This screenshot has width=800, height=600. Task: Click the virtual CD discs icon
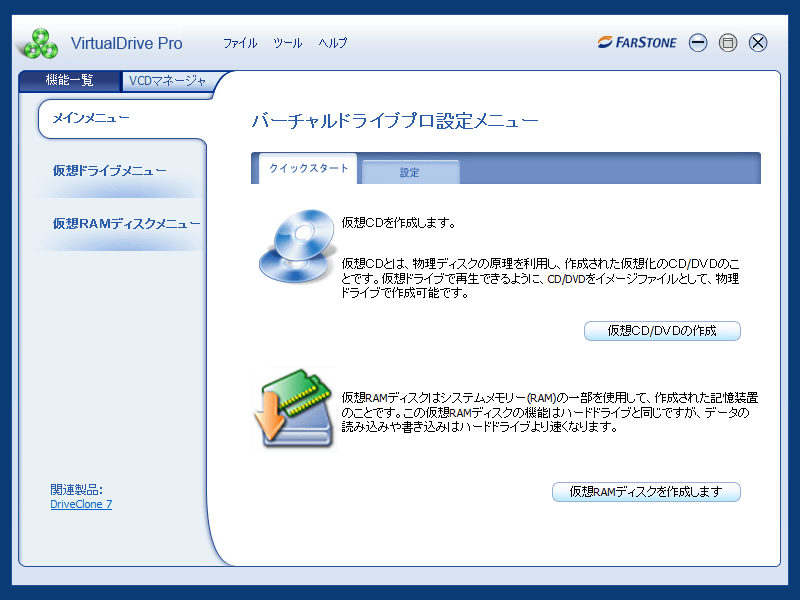point(298,246)
